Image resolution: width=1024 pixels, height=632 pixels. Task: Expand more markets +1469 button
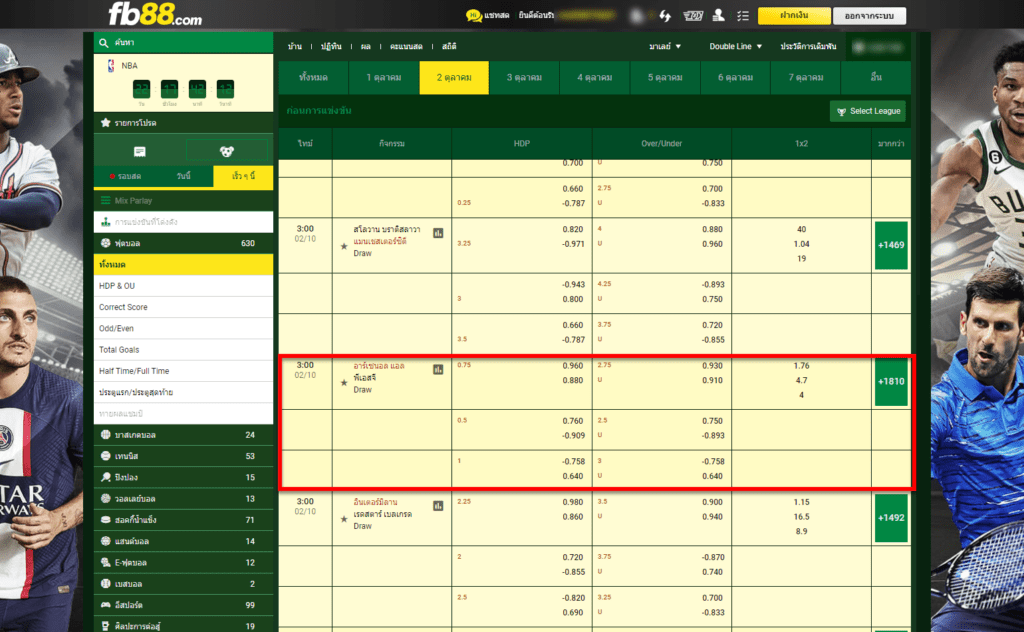tap(891, 245)
